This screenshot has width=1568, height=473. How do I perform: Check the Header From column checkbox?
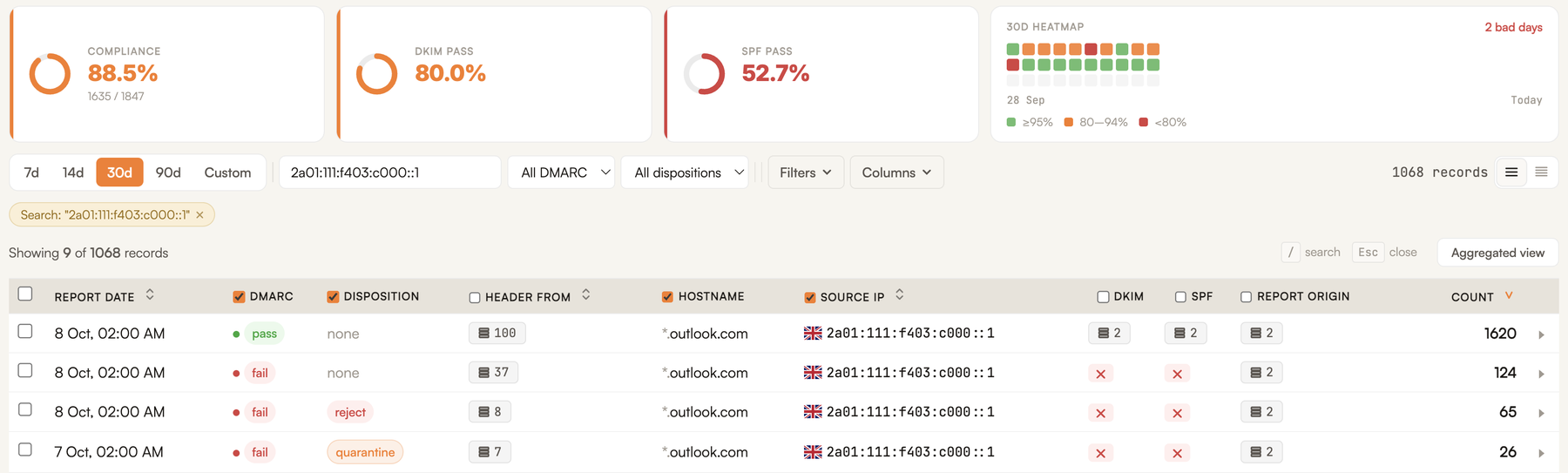[475, 298]
